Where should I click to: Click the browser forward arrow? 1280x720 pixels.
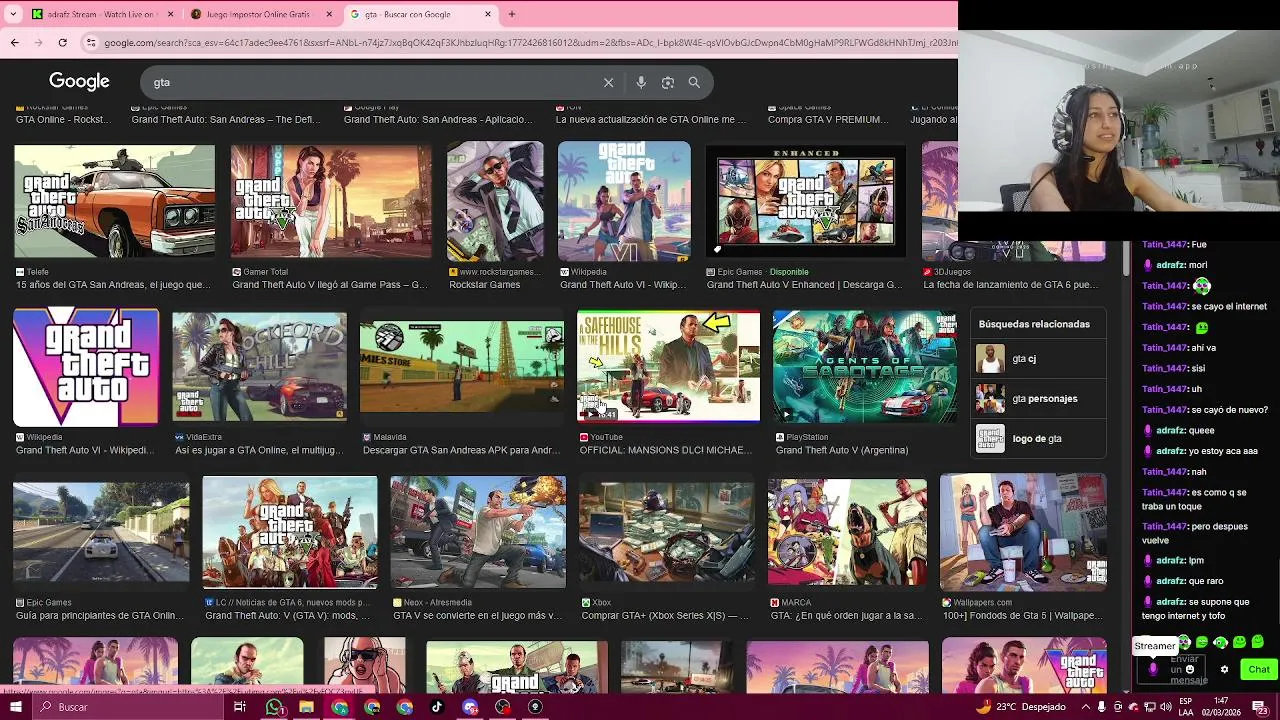point(38,42)
